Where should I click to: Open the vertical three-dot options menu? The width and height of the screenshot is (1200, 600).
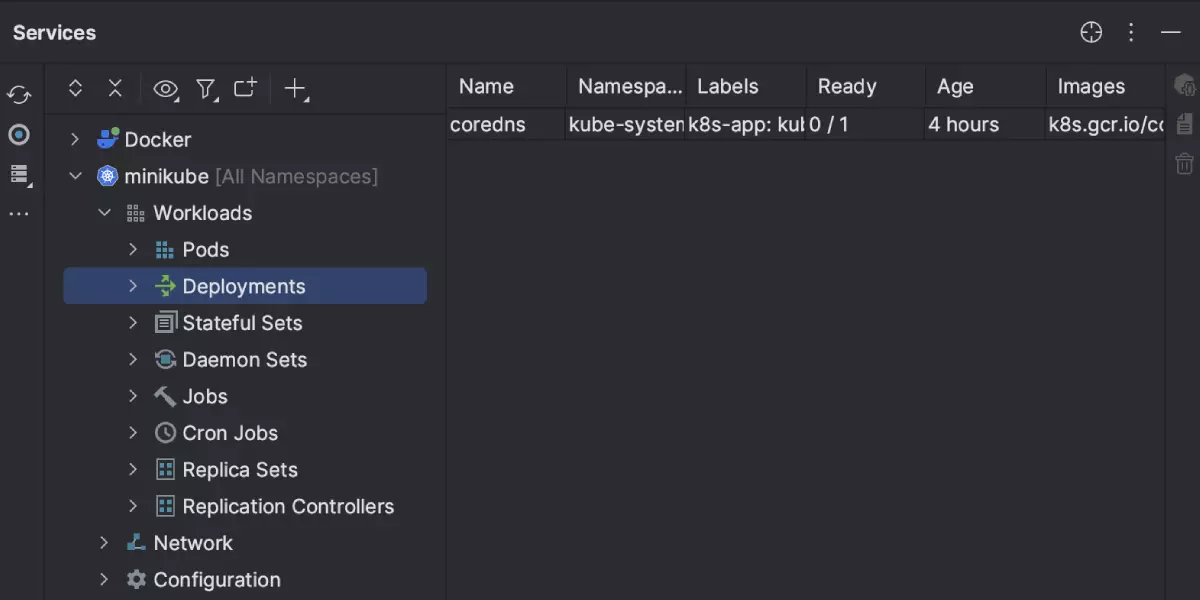tap(1131, 33)
